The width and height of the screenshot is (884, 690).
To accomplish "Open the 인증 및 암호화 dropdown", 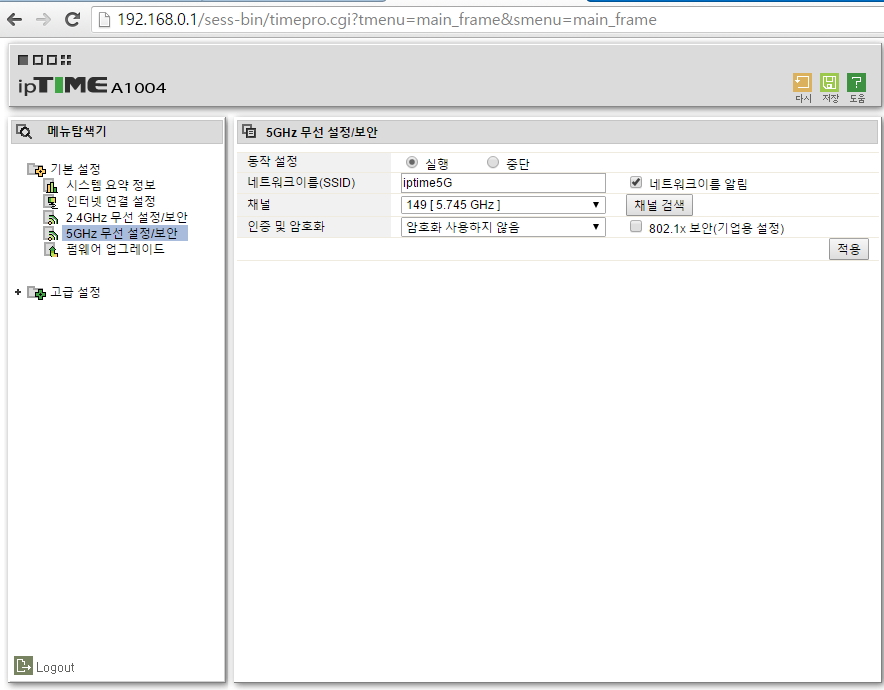I will (x=503, y=227).
